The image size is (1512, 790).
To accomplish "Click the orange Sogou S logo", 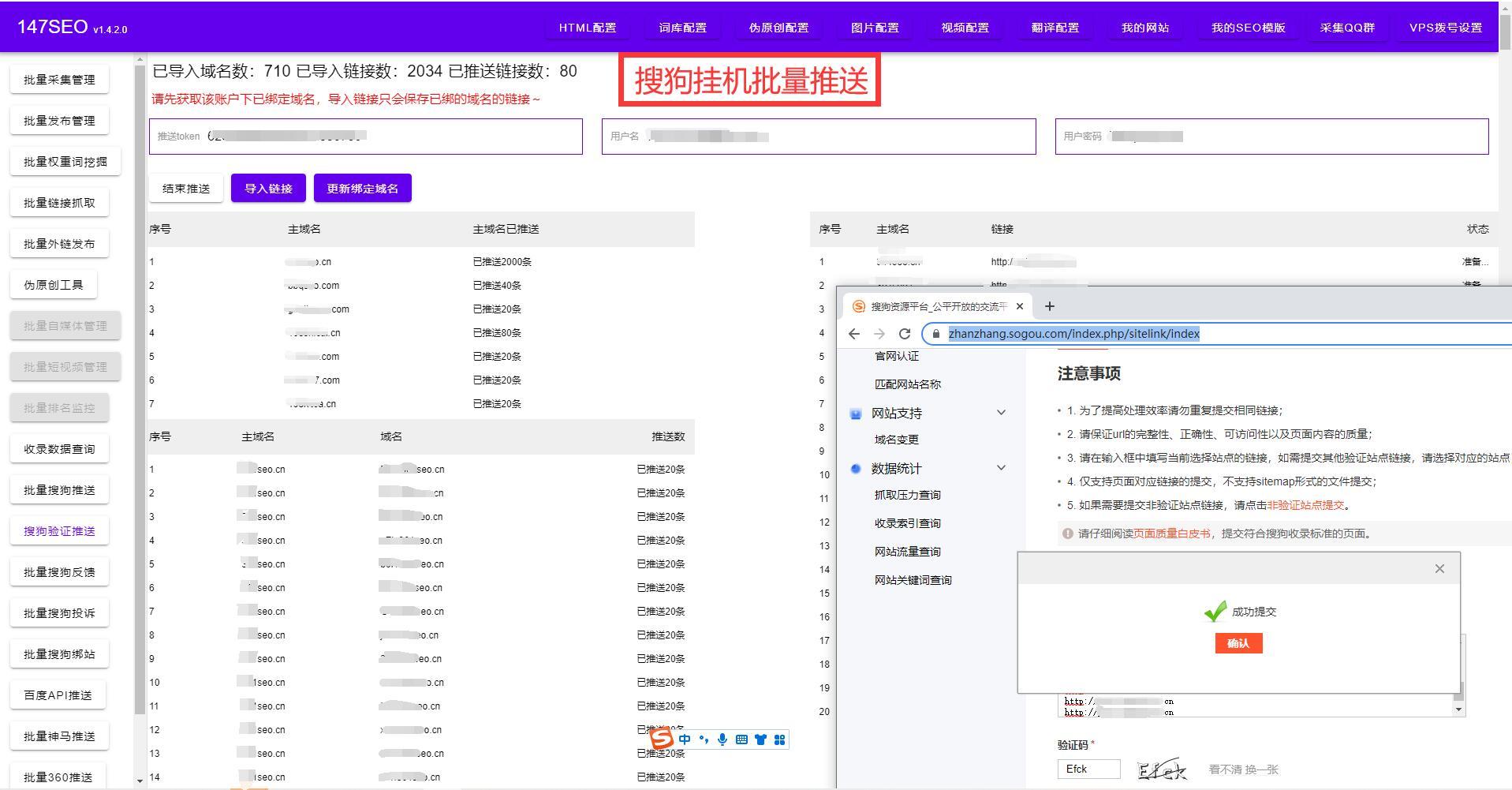I will click(660, 739).
